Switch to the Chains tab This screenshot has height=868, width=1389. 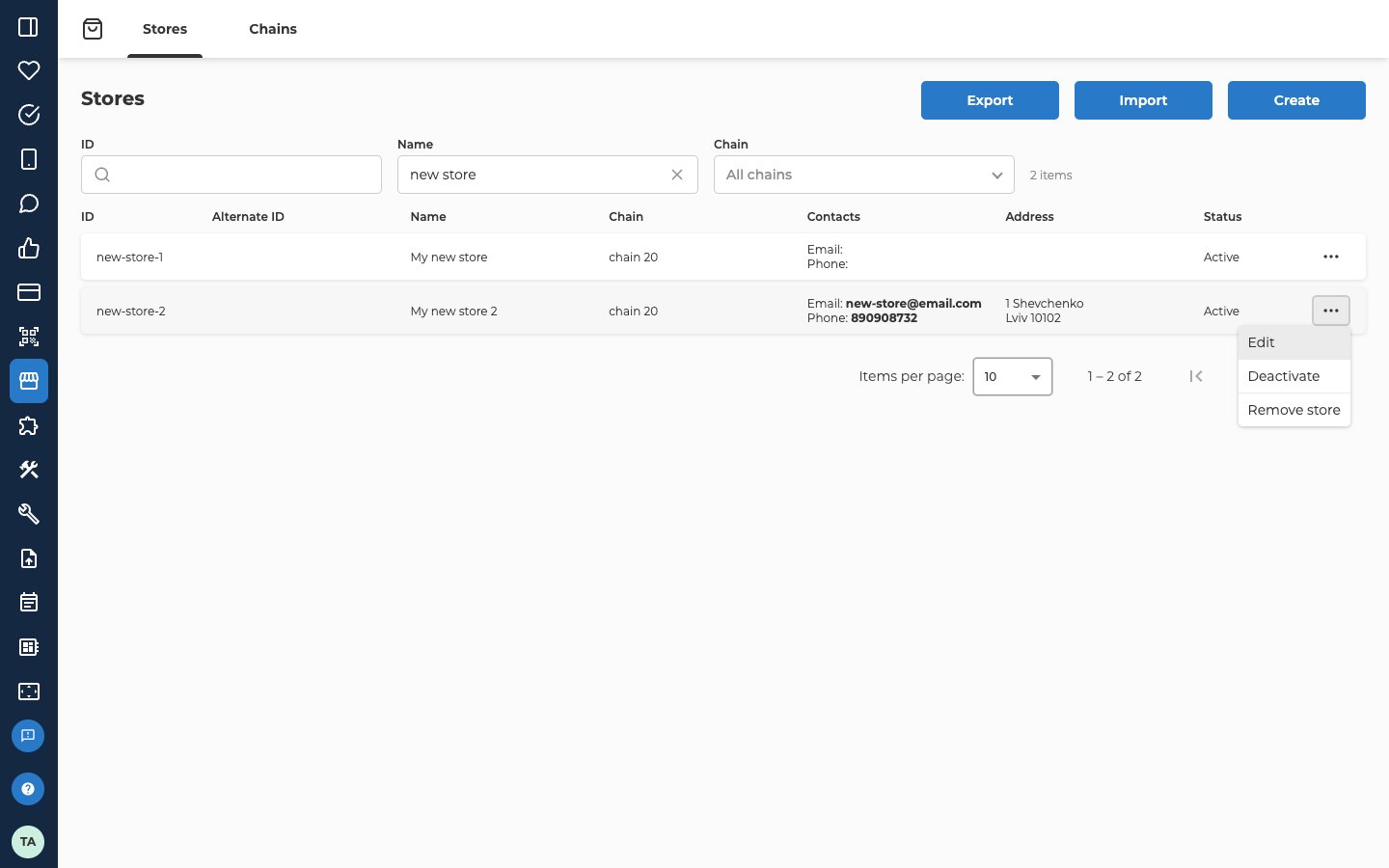[273, 29]
